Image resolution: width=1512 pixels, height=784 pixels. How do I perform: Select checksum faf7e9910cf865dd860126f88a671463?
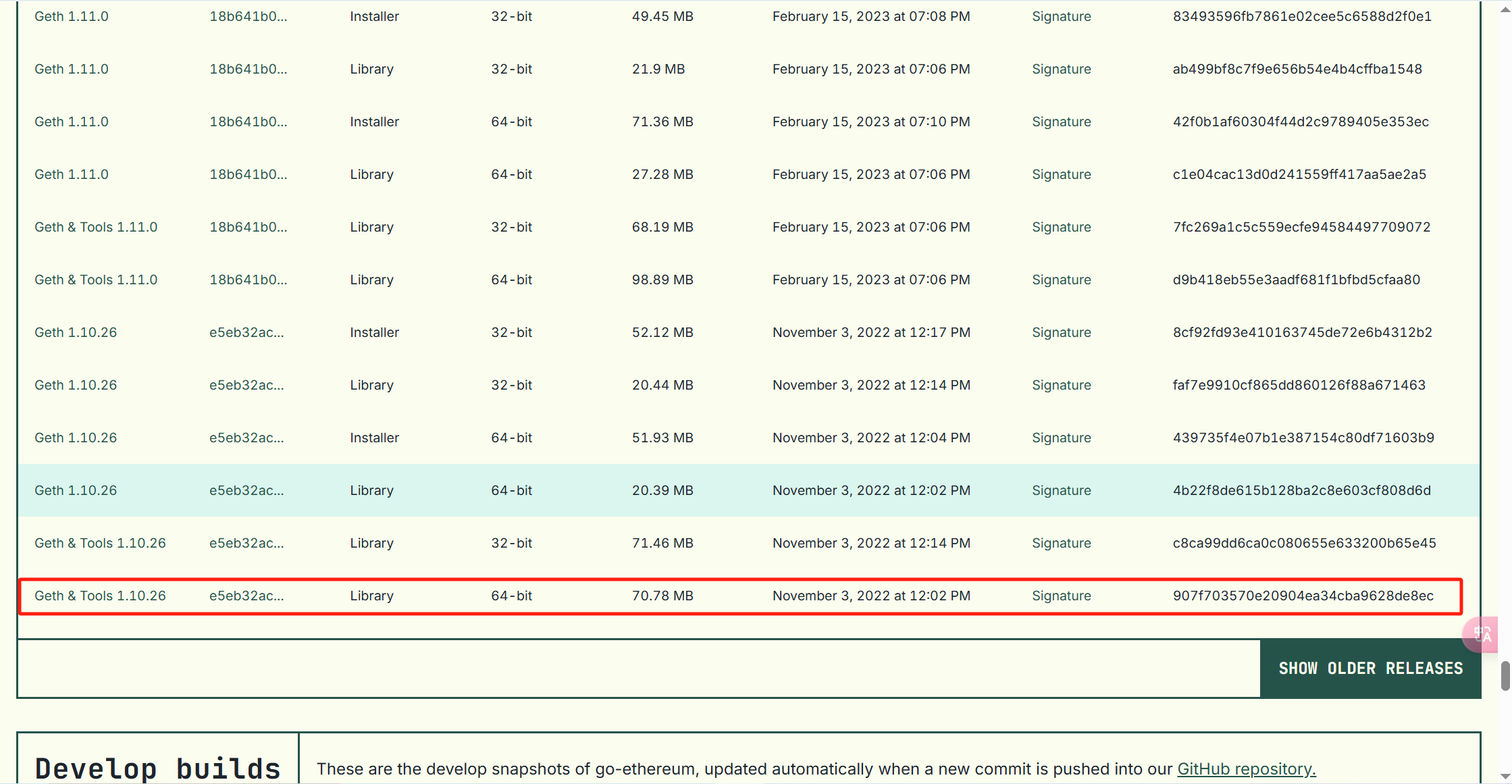(x=1299, y=385)
